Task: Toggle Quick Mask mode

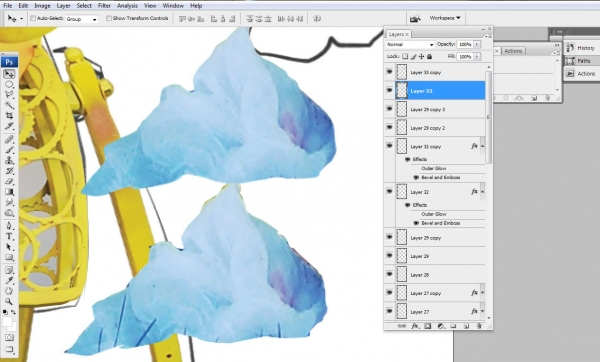Action: [x=9, y=338]
